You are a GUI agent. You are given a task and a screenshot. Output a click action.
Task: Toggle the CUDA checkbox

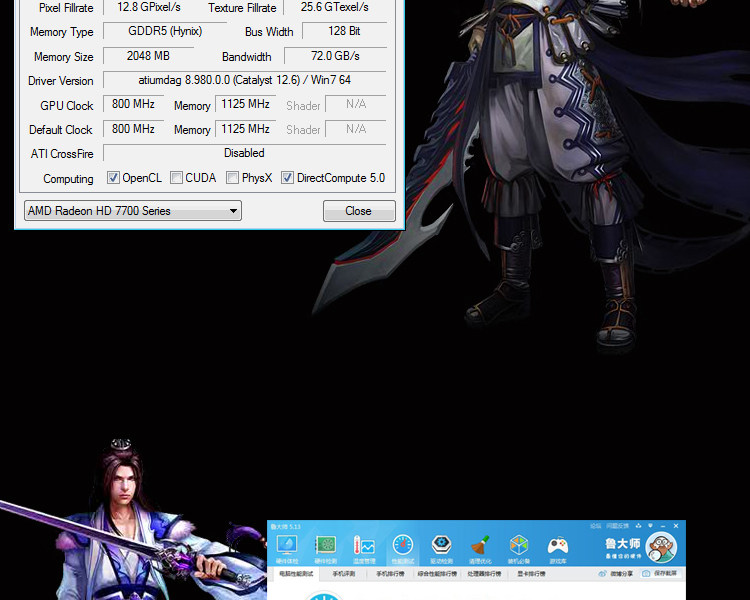coord(176,178)
